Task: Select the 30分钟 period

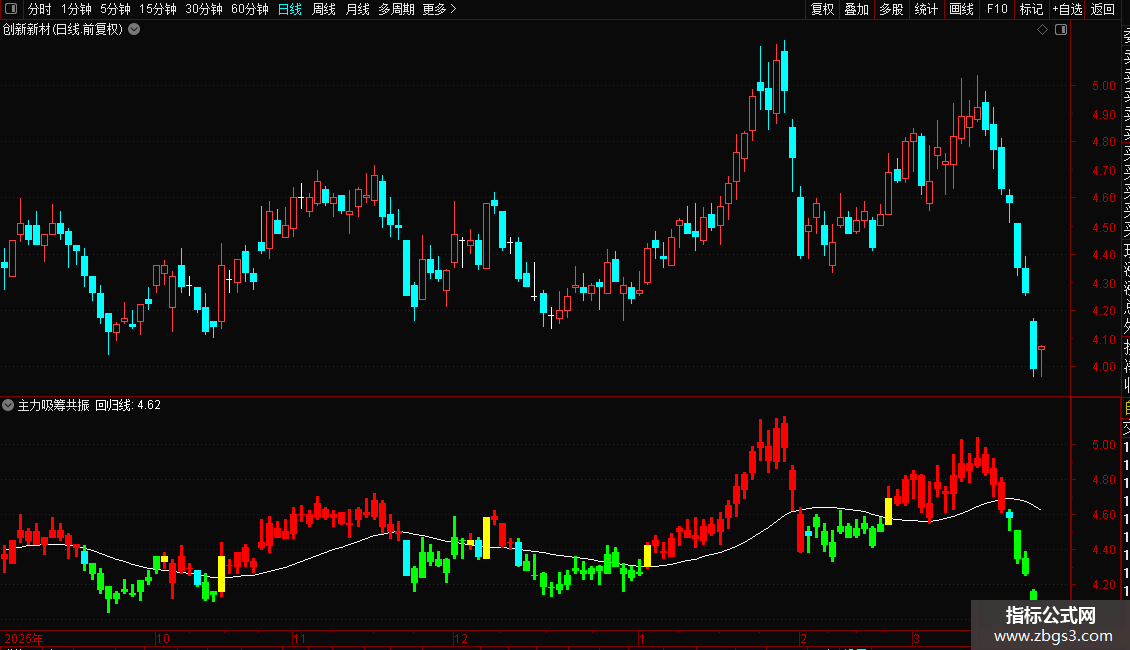Action: click(204, 9)
